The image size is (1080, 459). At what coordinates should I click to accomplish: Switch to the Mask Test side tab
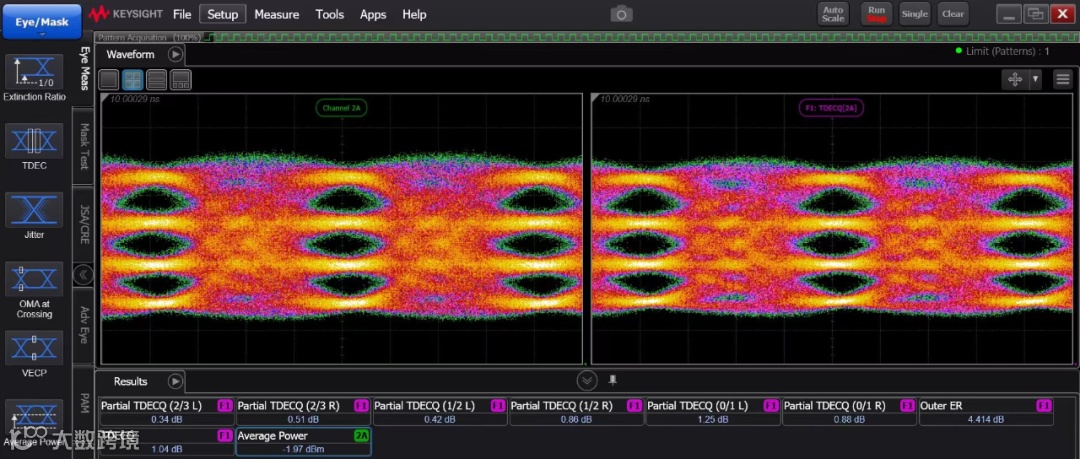tap(85, 146)
